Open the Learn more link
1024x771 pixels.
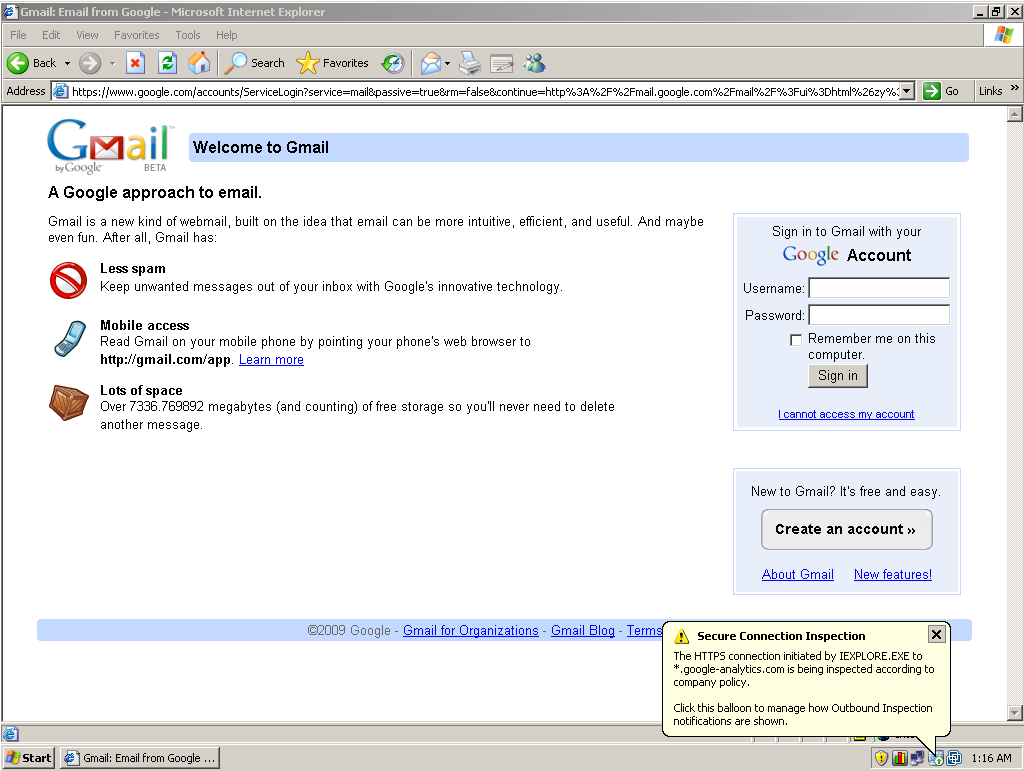click(271, 360)
